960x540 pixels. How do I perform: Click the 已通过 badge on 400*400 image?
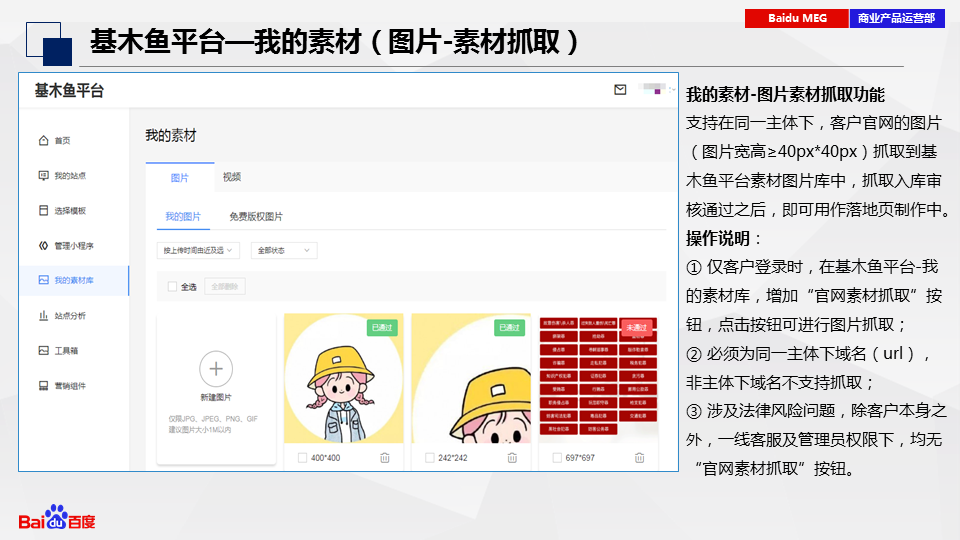[x=382, y=328]
